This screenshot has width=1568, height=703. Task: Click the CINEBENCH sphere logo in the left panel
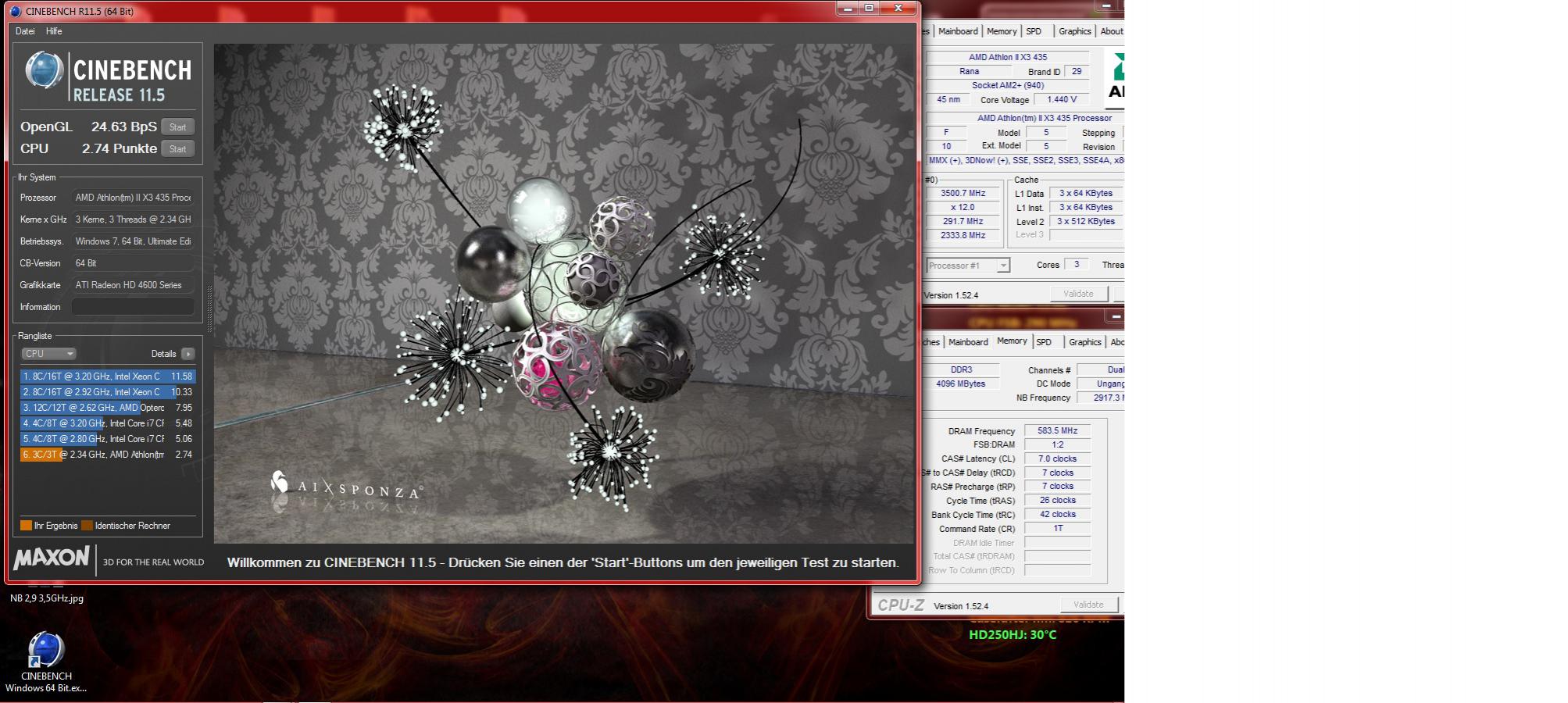tap(44, 70)
